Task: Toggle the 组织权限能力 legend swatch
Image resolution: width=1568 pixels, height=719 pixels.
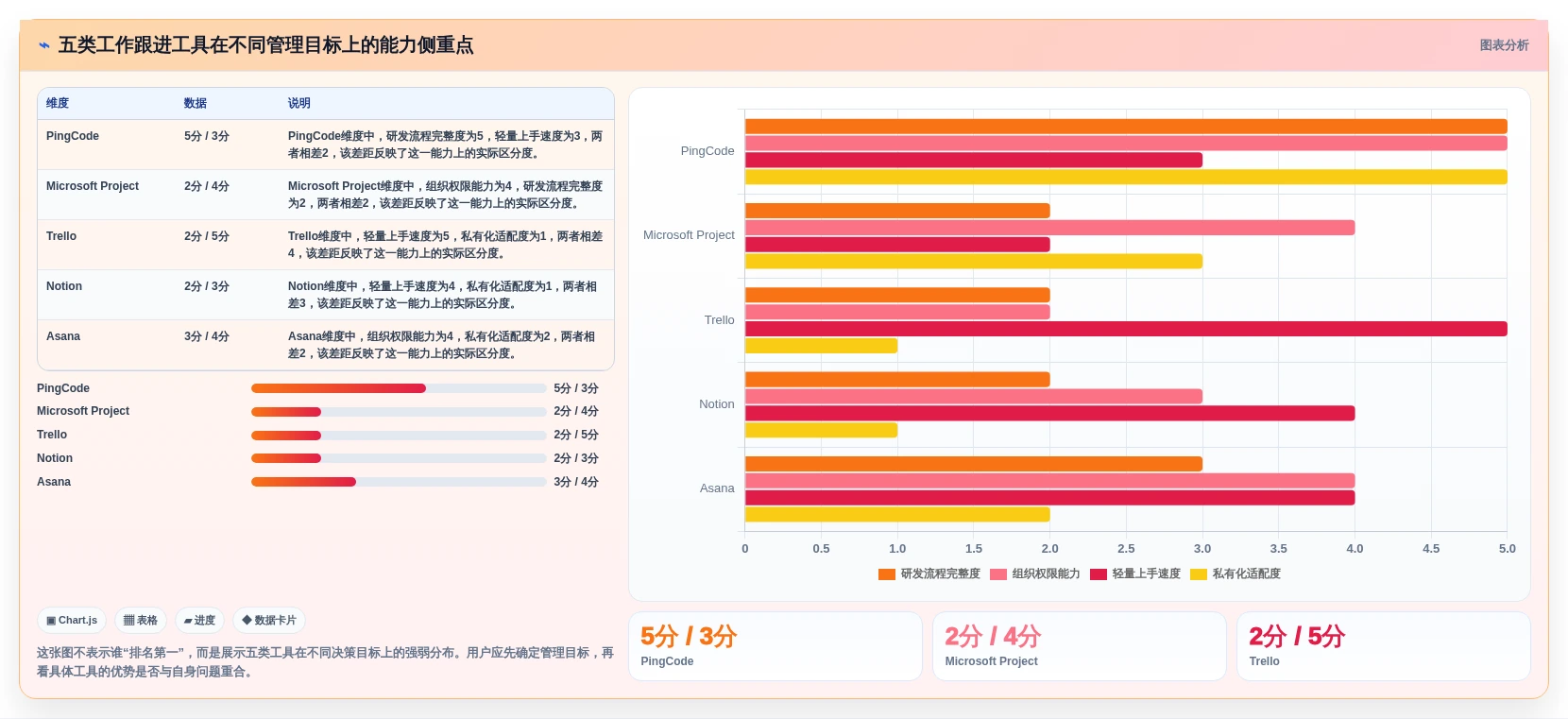Action: 997,574
